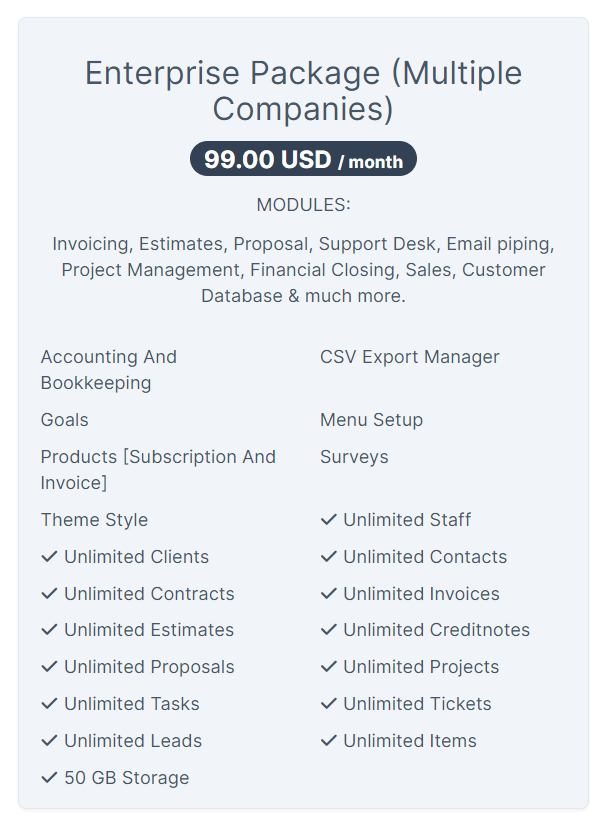Click the checkmark icon beside Unlimited Clients
610x830 pixels.
[49, 557]
